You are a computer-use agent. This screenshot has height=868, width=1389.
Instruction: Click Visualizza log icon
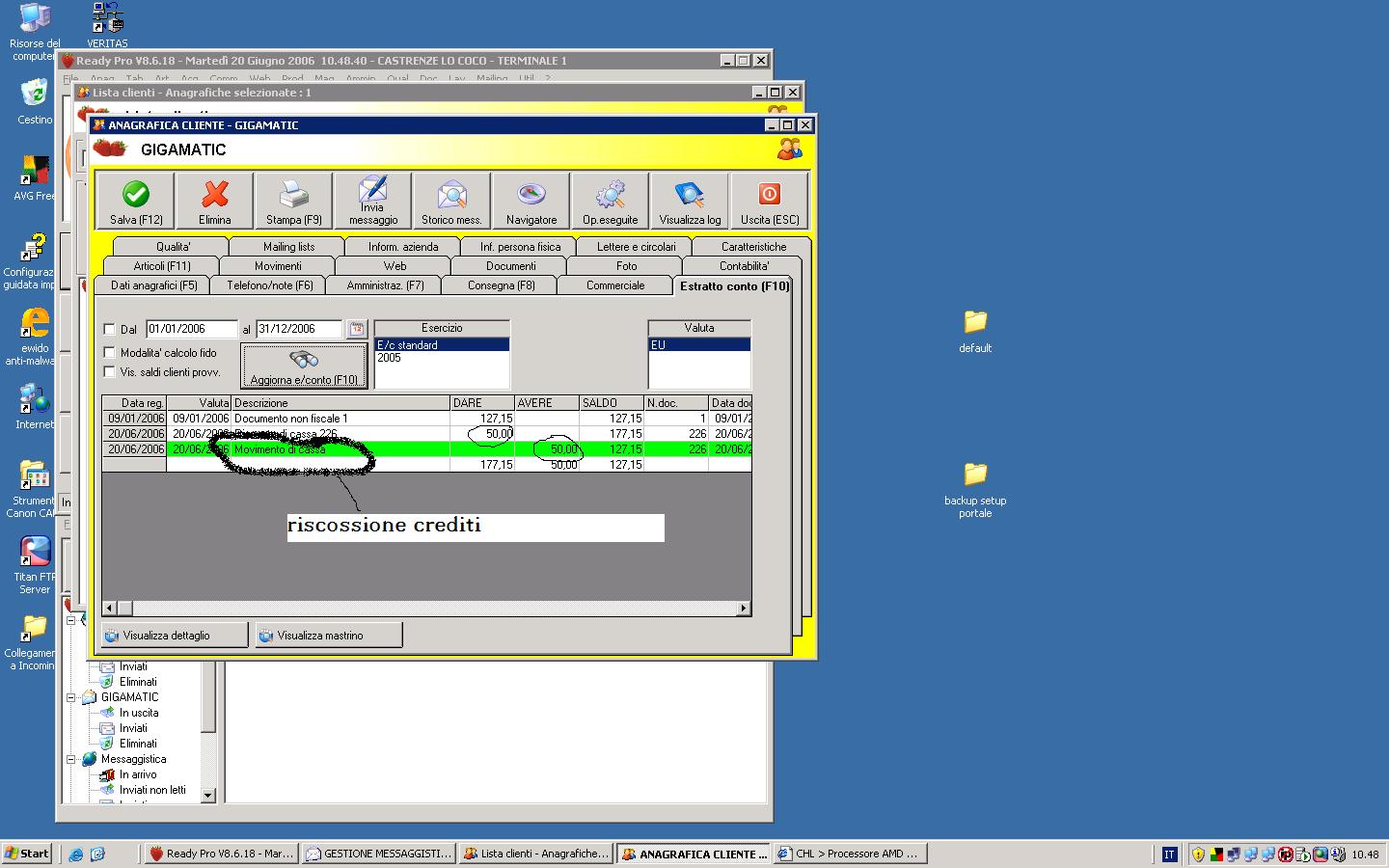click(690, 202)
